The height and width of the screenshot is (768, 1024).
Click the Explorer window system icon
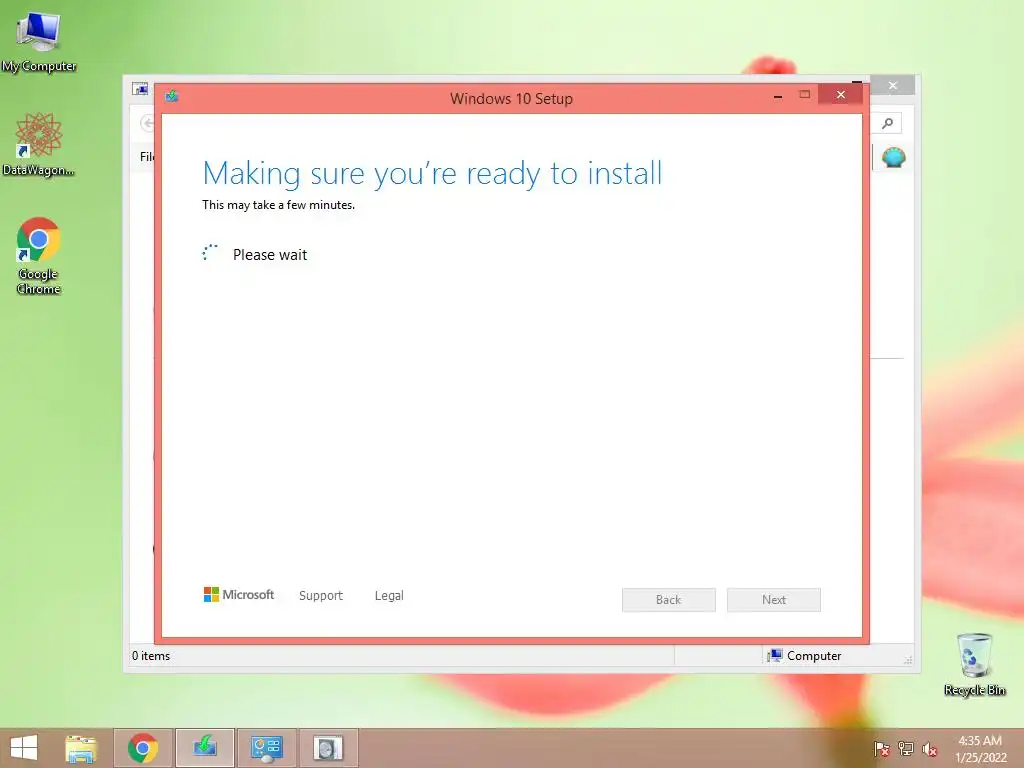pos(140,89)
